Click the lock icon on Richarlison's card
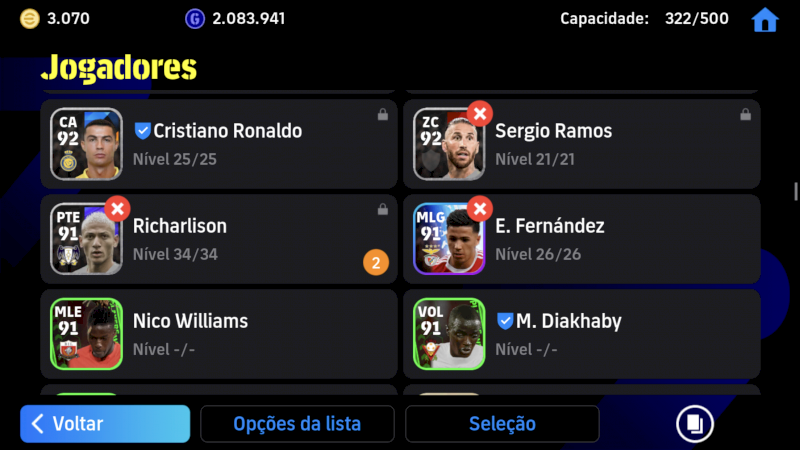800x450 pixels. 383,209
